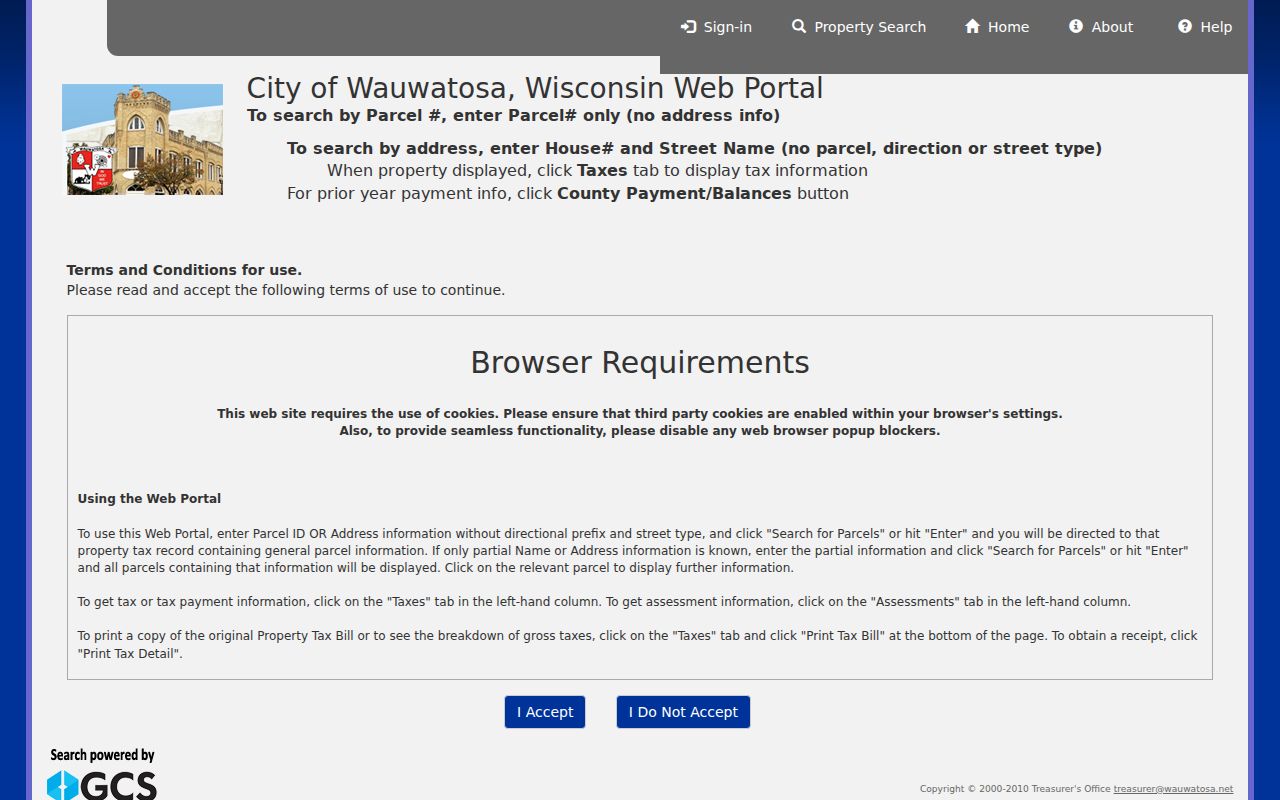Click the County Payment/Balances instruction line
The image size is (1280, 800).
pos(568,193)
